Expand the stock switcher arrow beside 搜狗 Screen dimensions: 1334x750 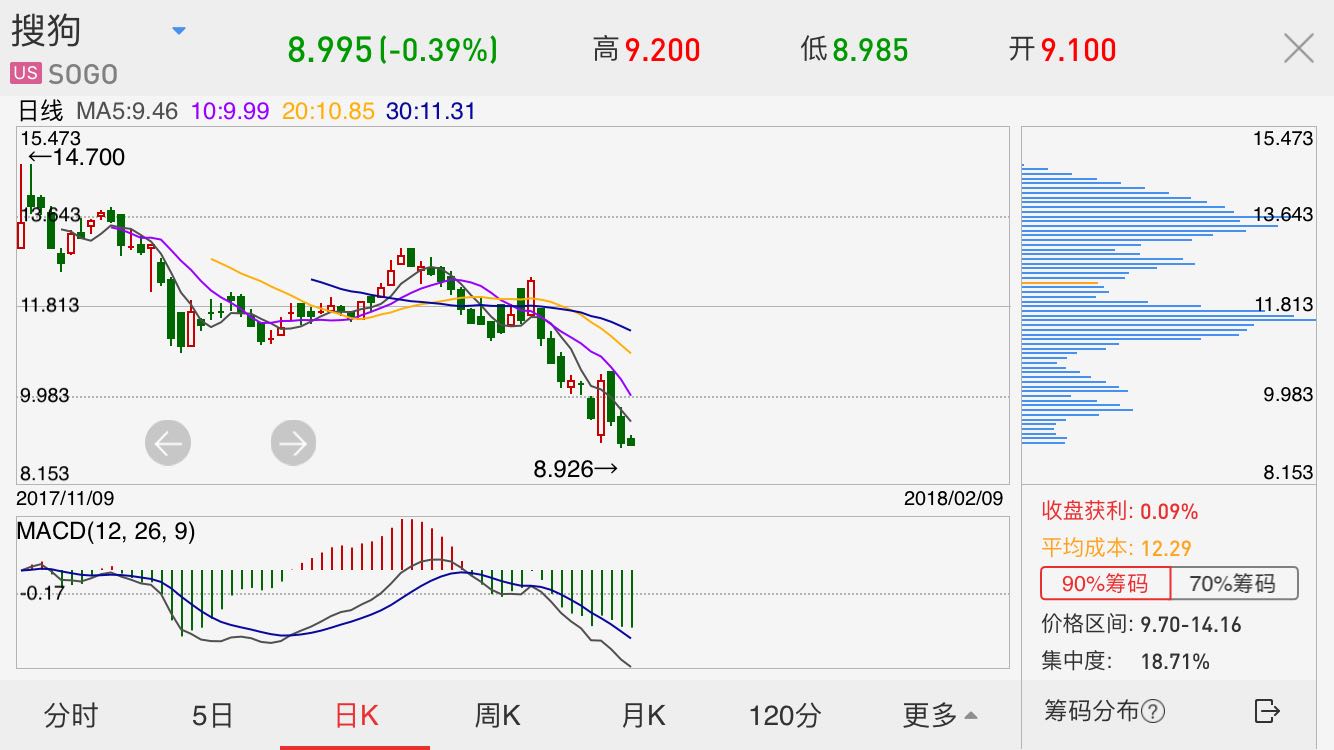coord(179,31)
